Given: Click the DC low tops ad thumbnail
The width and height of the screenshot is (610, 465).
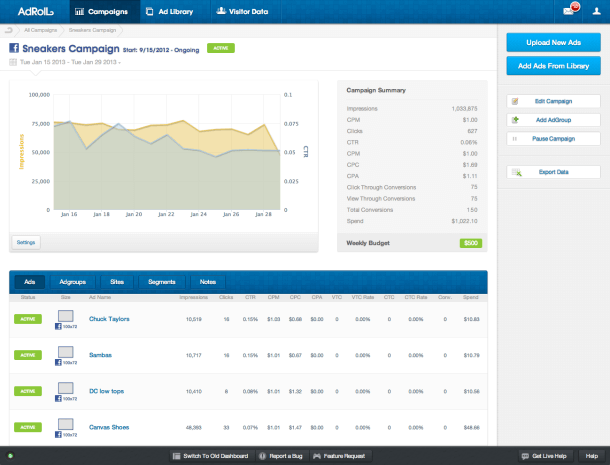Looking at the screenshot, I should click(66, 388).
